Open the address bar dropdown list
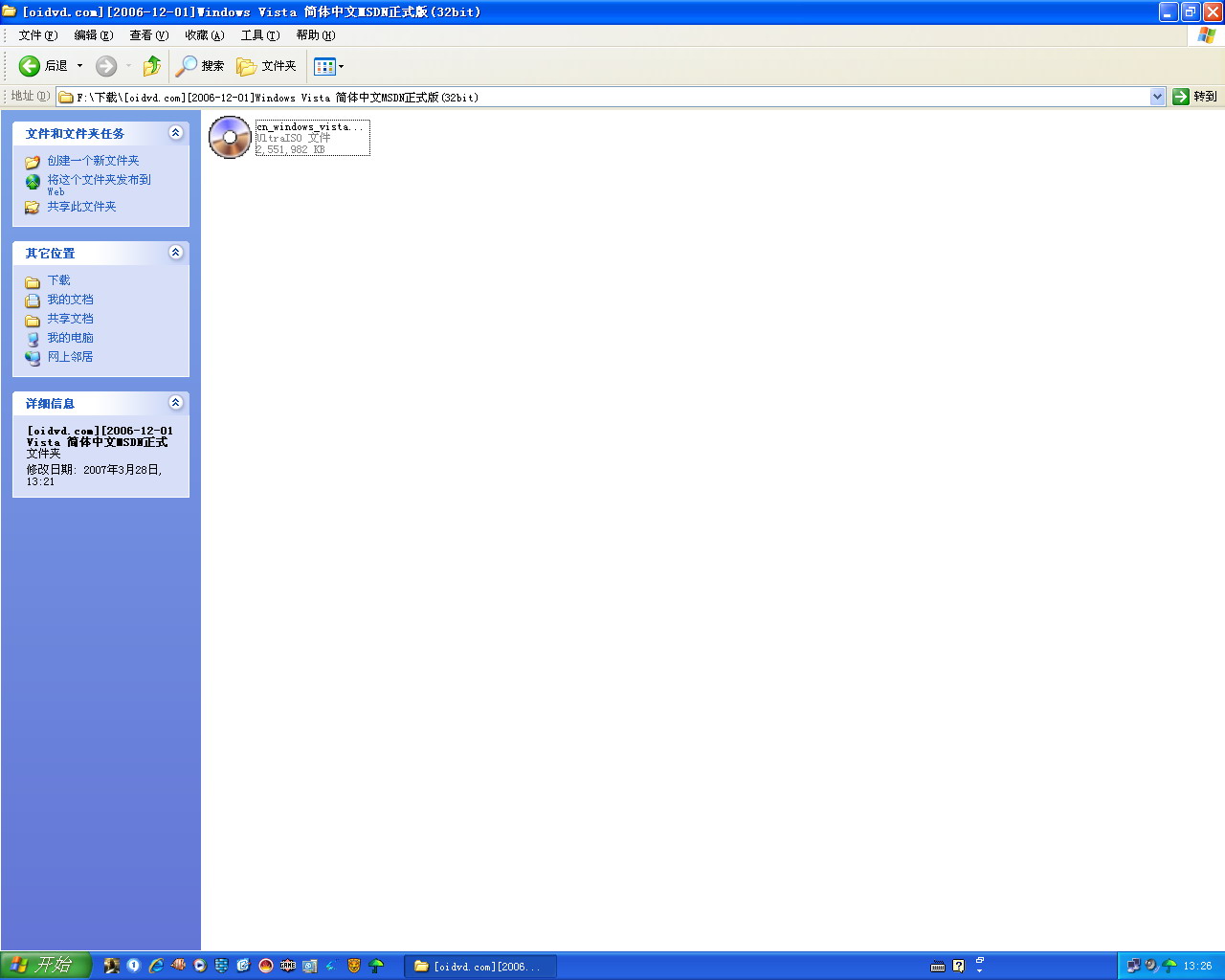 [1157, 97]
